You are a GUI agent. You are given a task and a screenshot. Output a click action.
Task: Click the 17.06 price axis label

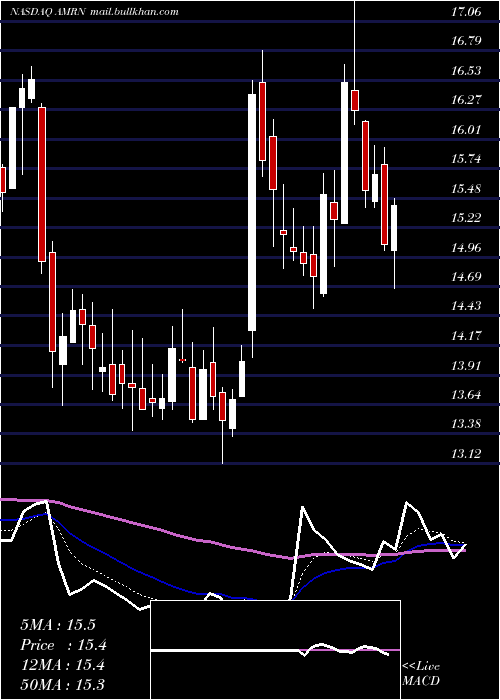pos(466,12)
